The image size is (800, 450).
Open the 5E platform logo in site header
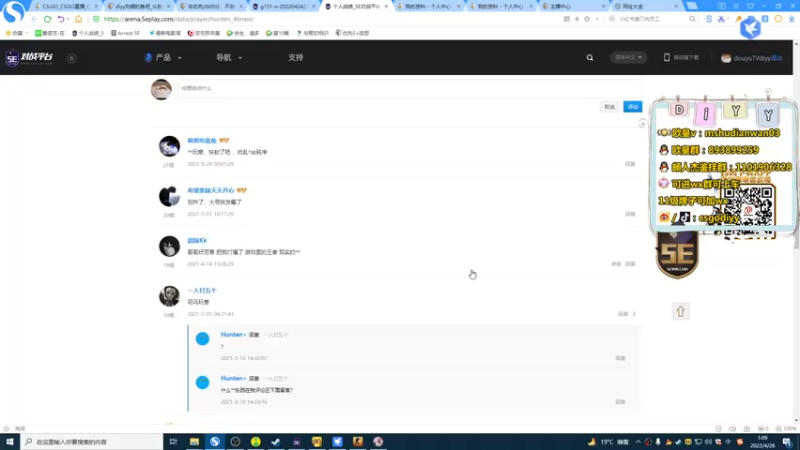pos(29,57)
